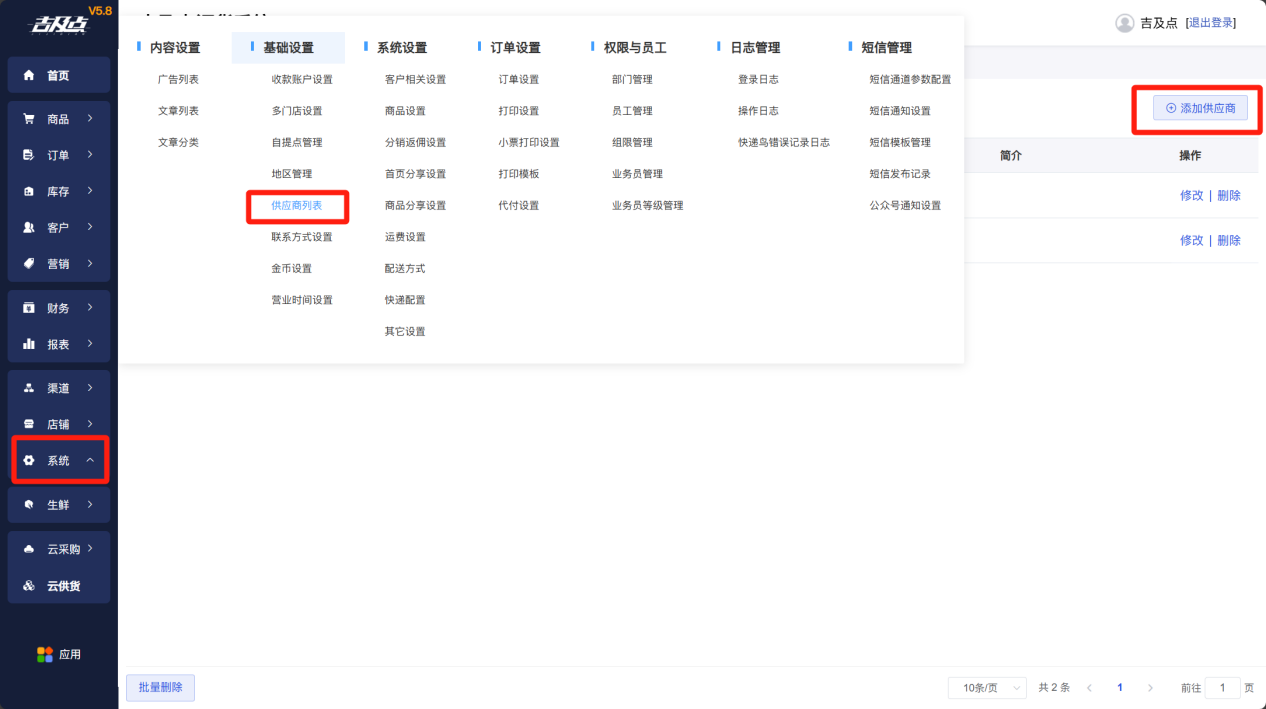The image size is (1266, 709).
Task: Open 订单设置 menu item
Action: [518, 80]
